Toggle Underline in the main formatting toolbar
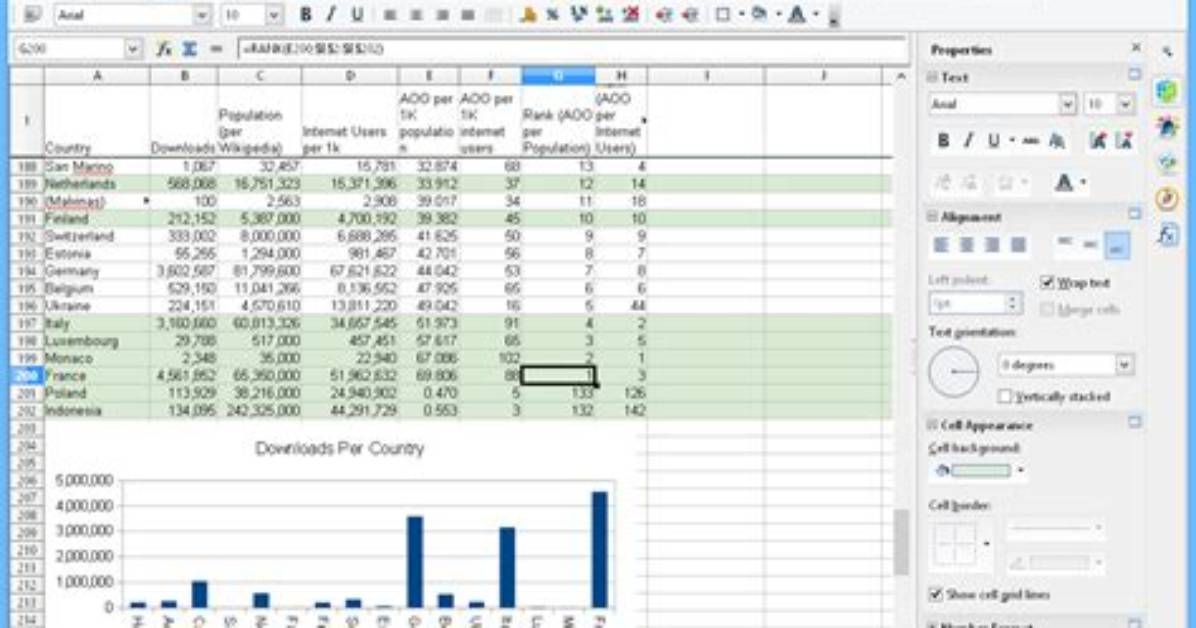This screenshot has width=1196, height=628. (x=357, y=14)
